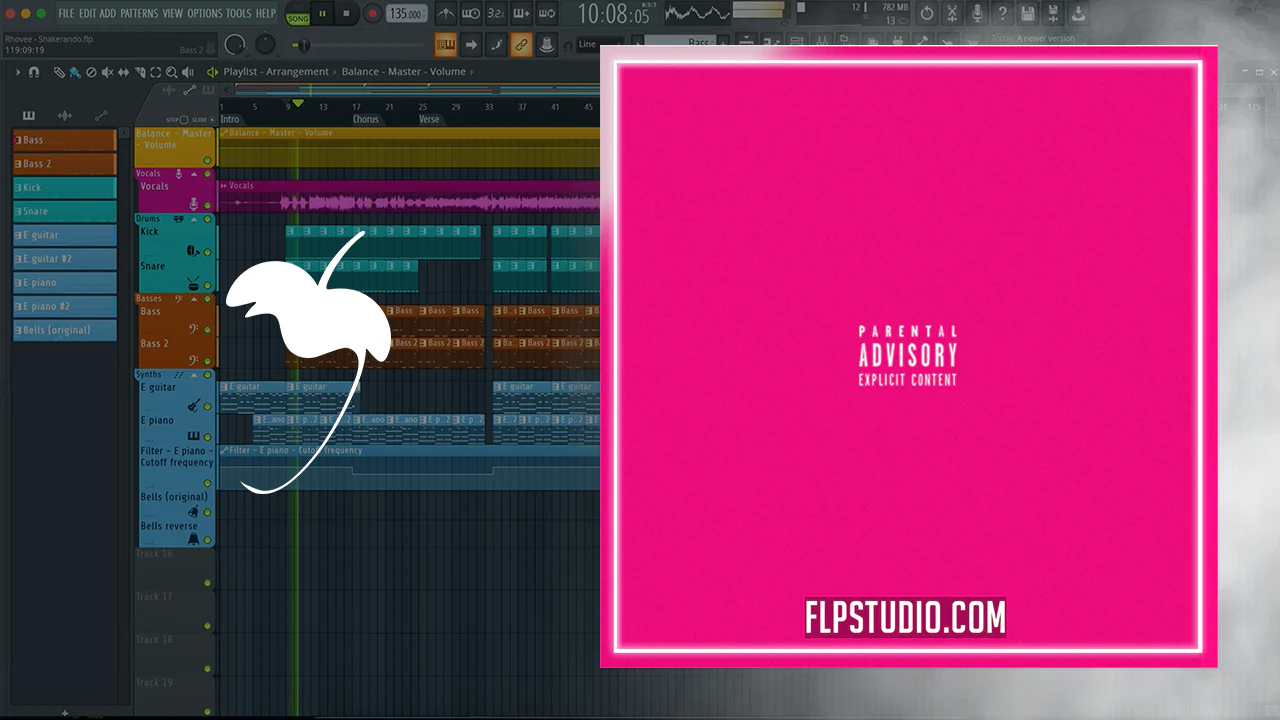Viewport: 1280px width, 720px height.
Task: Select the playlist Mute tool
Action: click(107, 72)
